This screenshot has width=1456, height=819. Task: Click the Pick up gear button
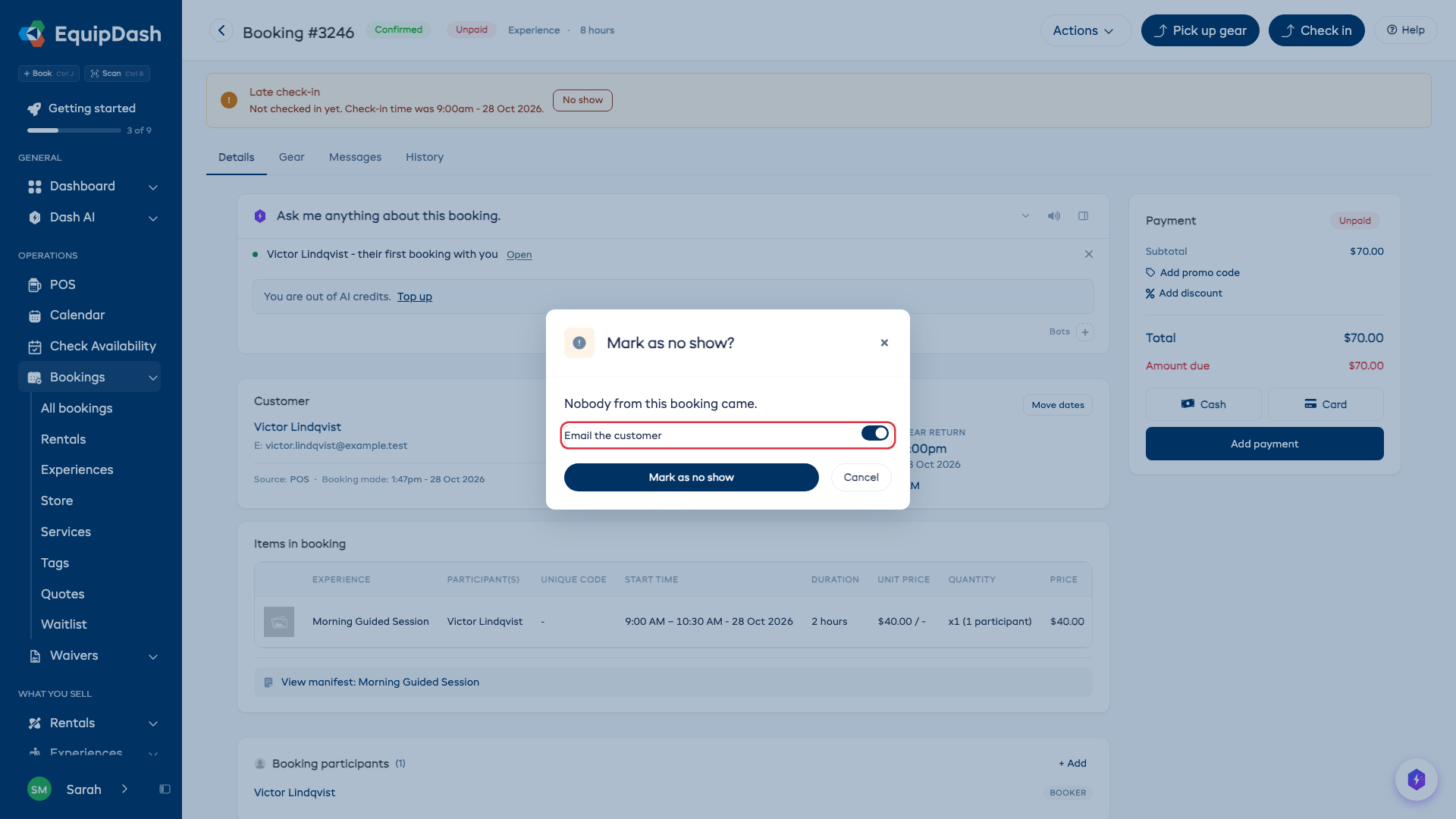(1200, 30)
